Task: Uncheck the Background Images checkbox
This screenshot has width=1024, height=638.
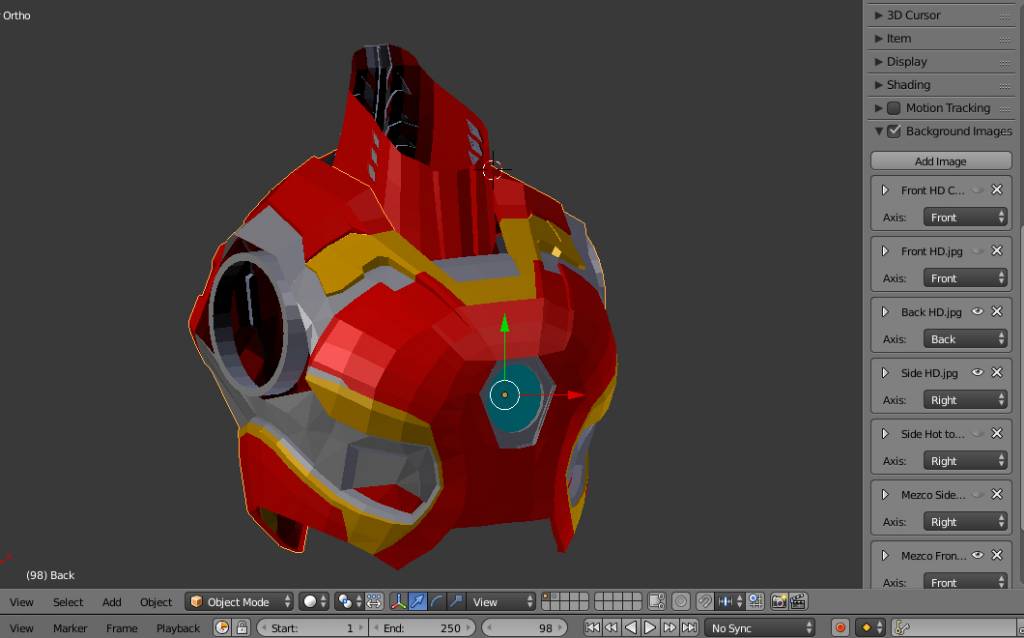Action: (x=894, y=131)
